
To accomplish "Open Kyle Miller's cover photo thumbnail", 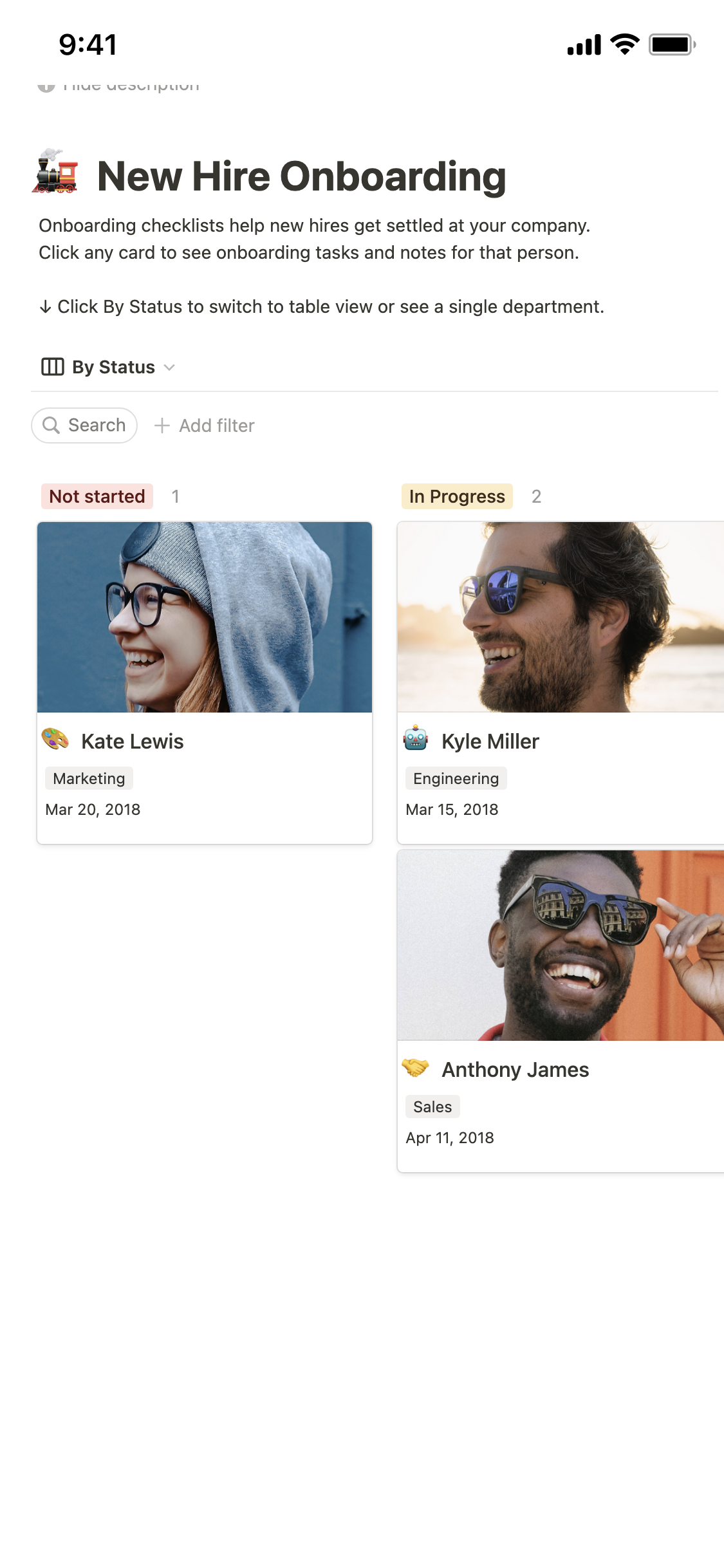I will point(560,617).
